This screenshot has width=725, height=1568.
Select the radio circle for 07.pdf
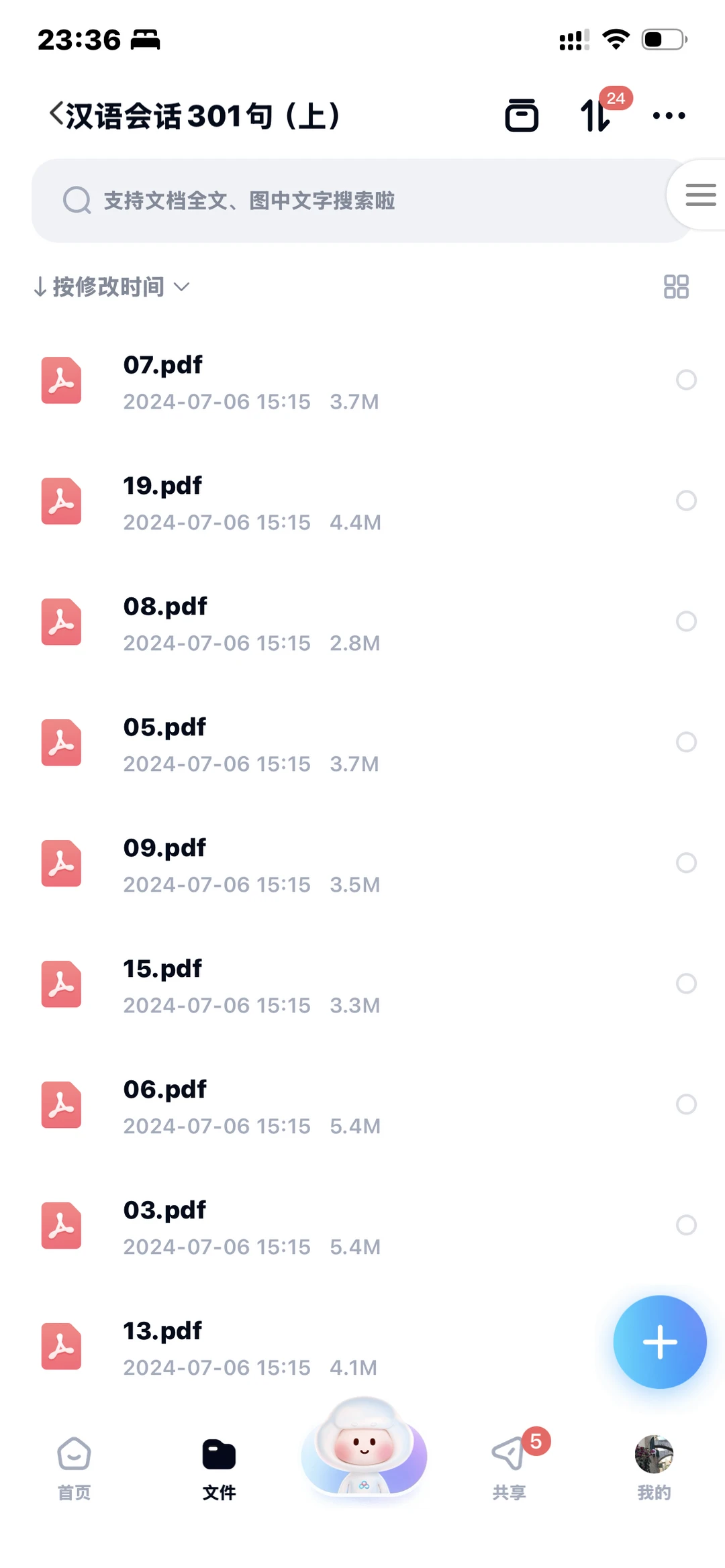(686, 380)
